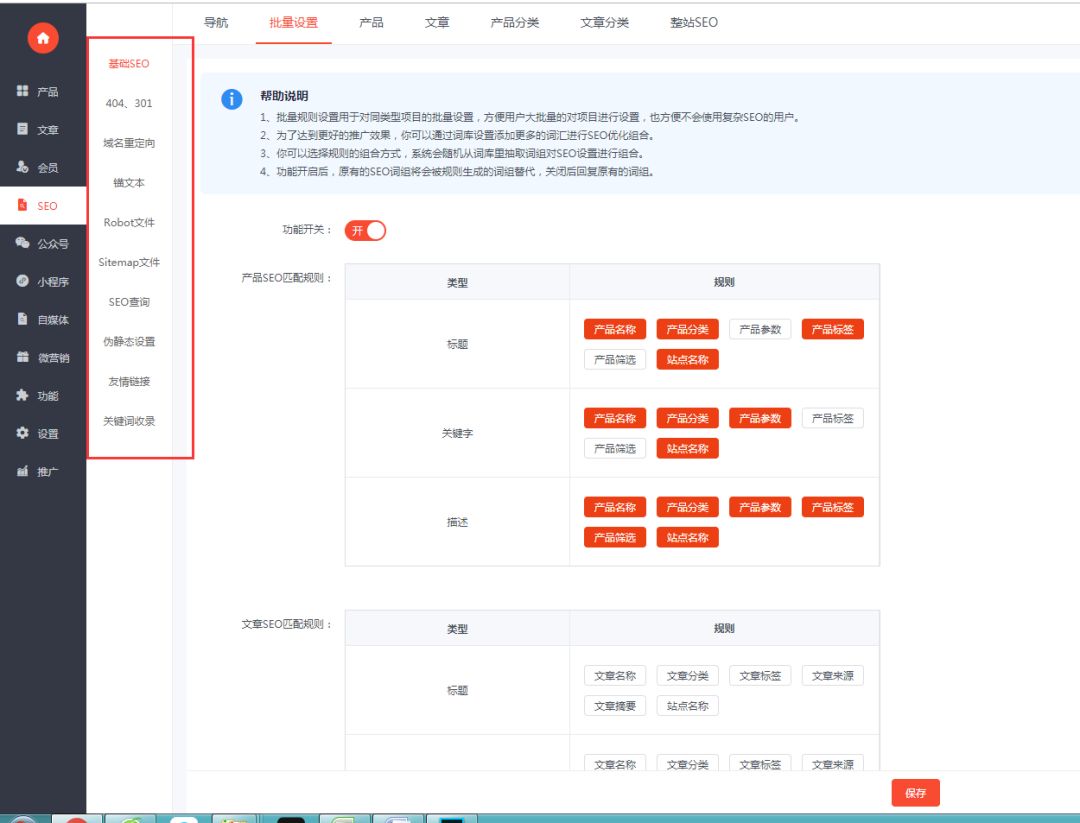Deselect the 产品标签 tag in title rules
The width and height of the screenshot is (1080, 823).
(x=833, y=328)
